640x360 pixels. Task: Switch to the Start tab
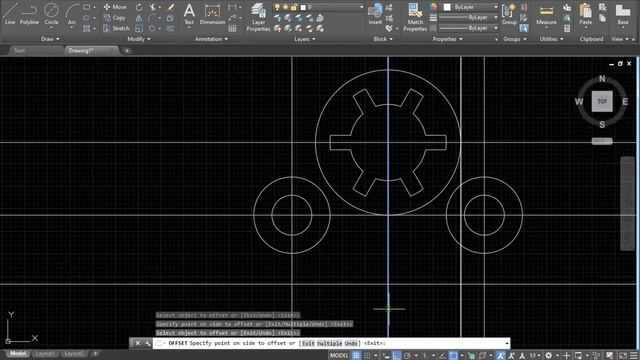click(x=20, y=51)
